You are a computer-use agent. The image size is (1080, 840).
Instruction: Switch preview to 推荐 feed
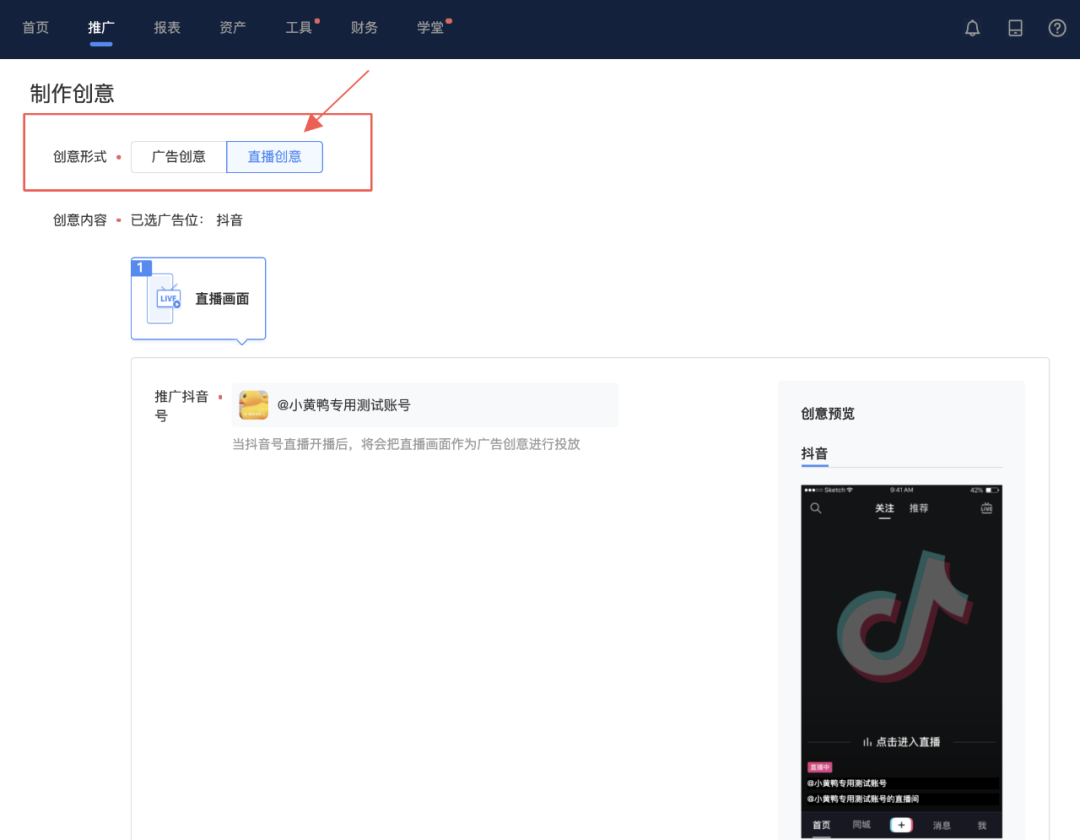(919, 508)
